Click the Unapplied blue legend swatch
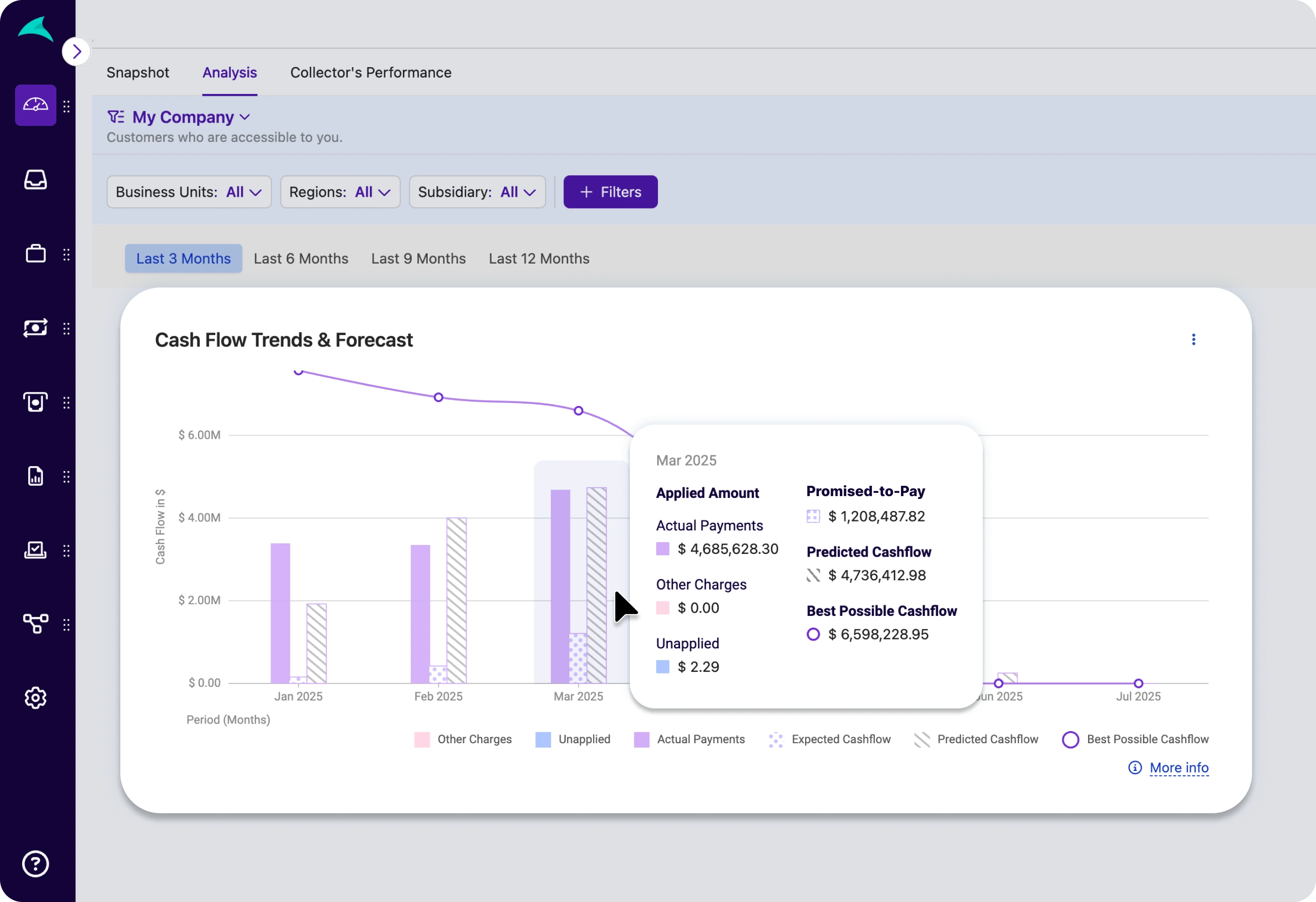 543,739
